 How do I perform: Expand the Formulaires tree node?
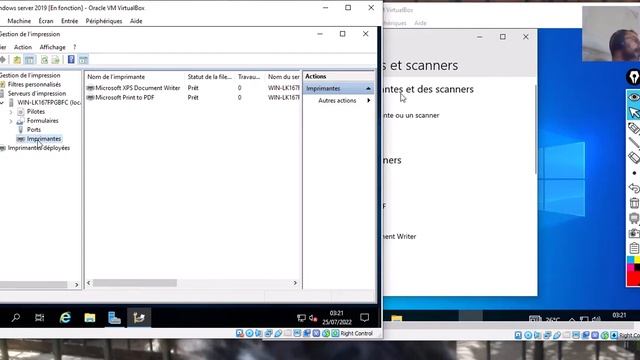point(11,121)
